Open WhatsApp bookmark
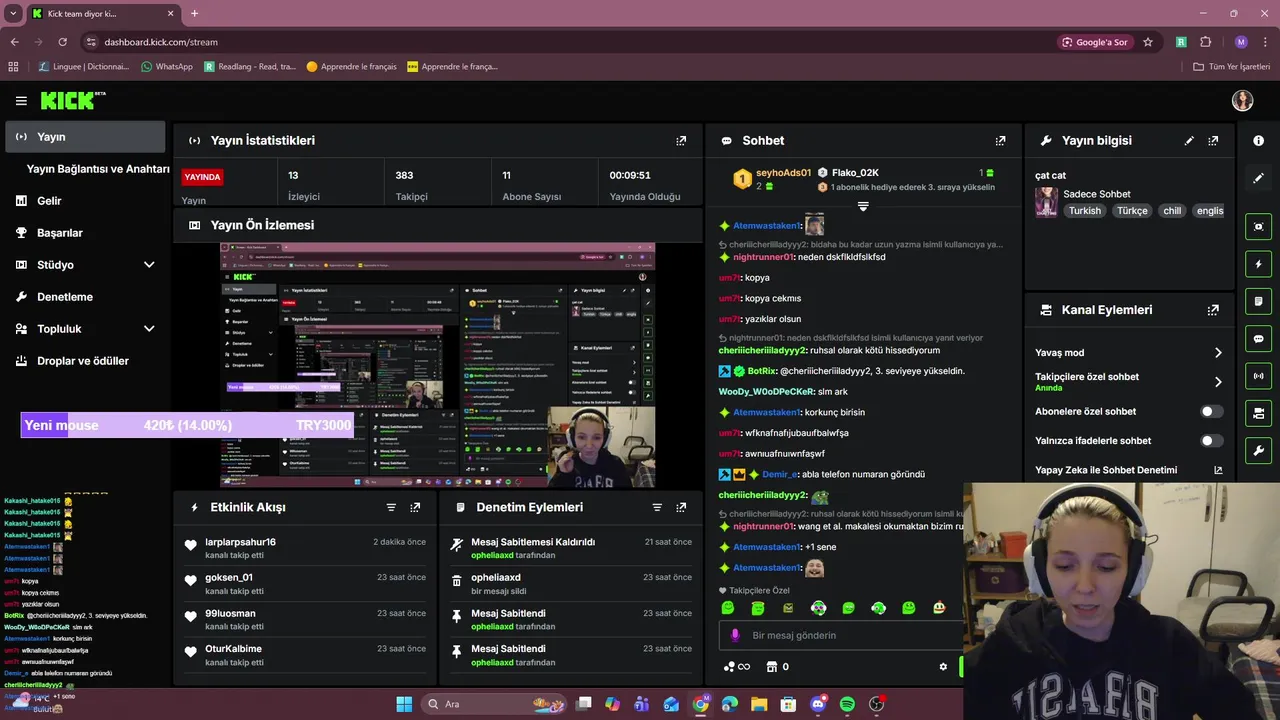The image size is (1280, 720). 167,67
